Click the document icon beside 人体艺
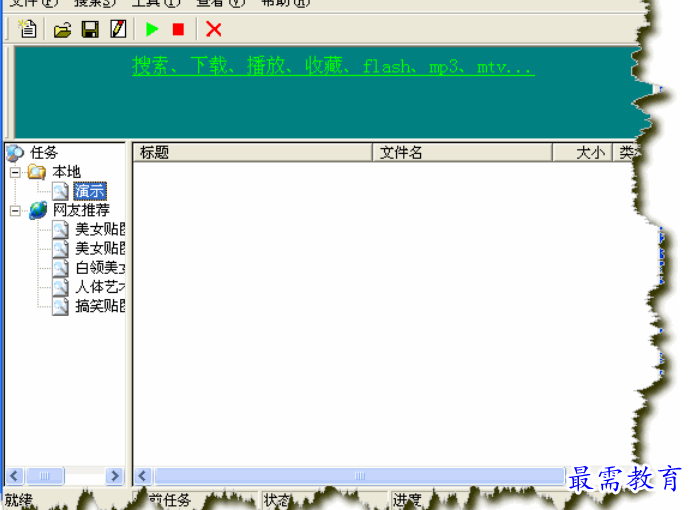Image resolution: width=690 pixels, height=510 pixels. (x=60, y=287)
